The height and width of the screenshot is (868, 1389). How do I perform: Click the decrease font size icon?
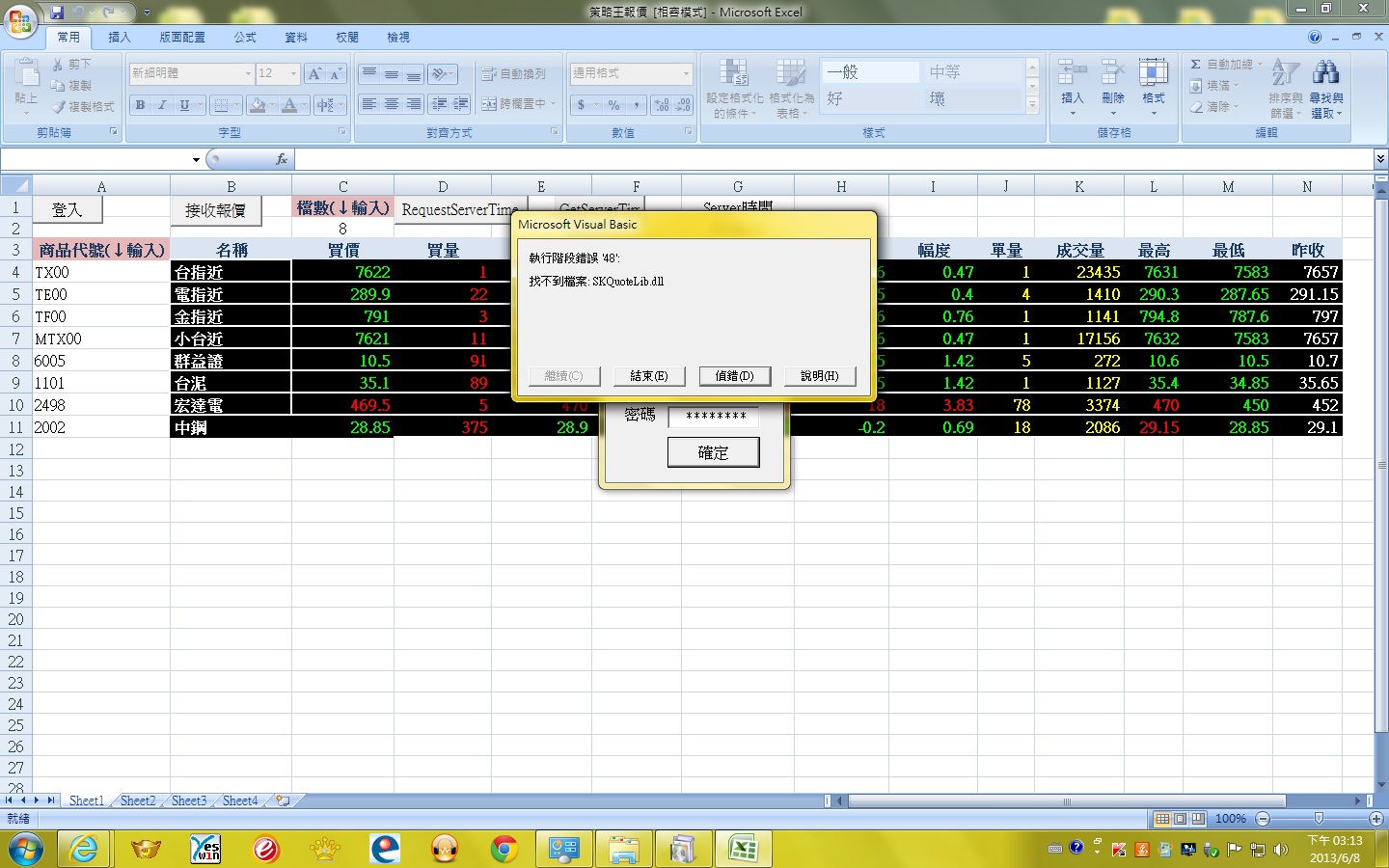335,74
